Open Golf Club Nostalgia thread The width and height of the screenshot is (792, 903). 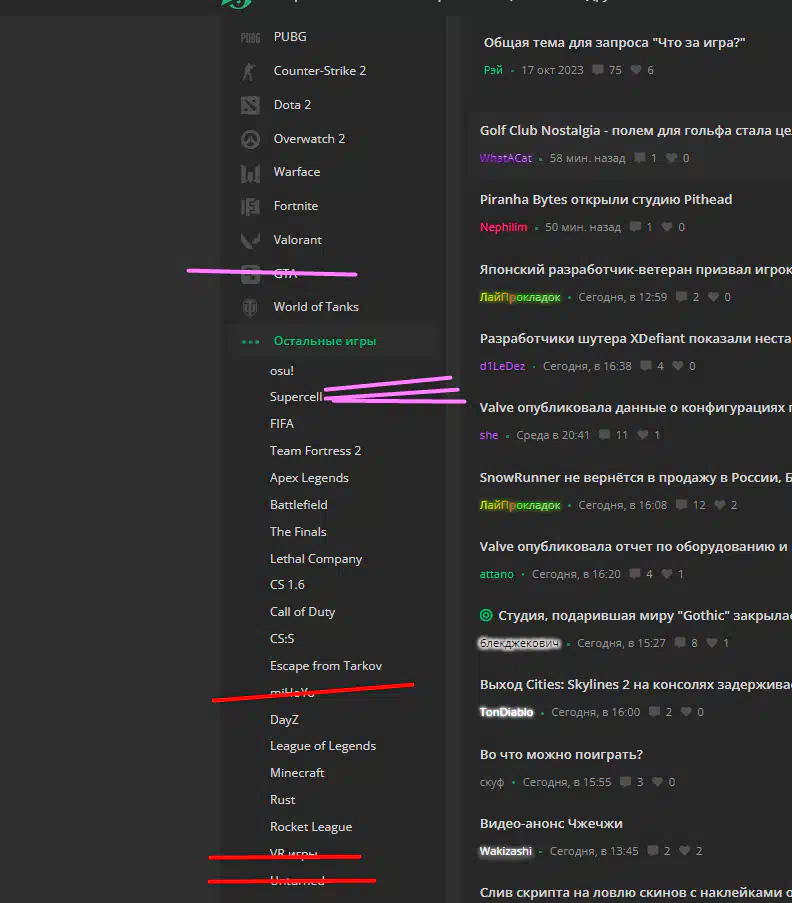point(636,131)
